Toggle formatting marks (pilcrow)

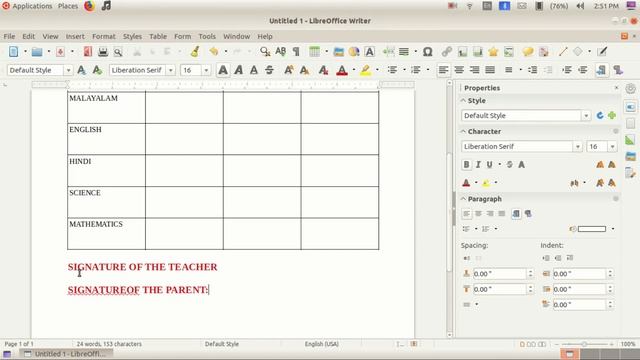click(x=296, y=52)
